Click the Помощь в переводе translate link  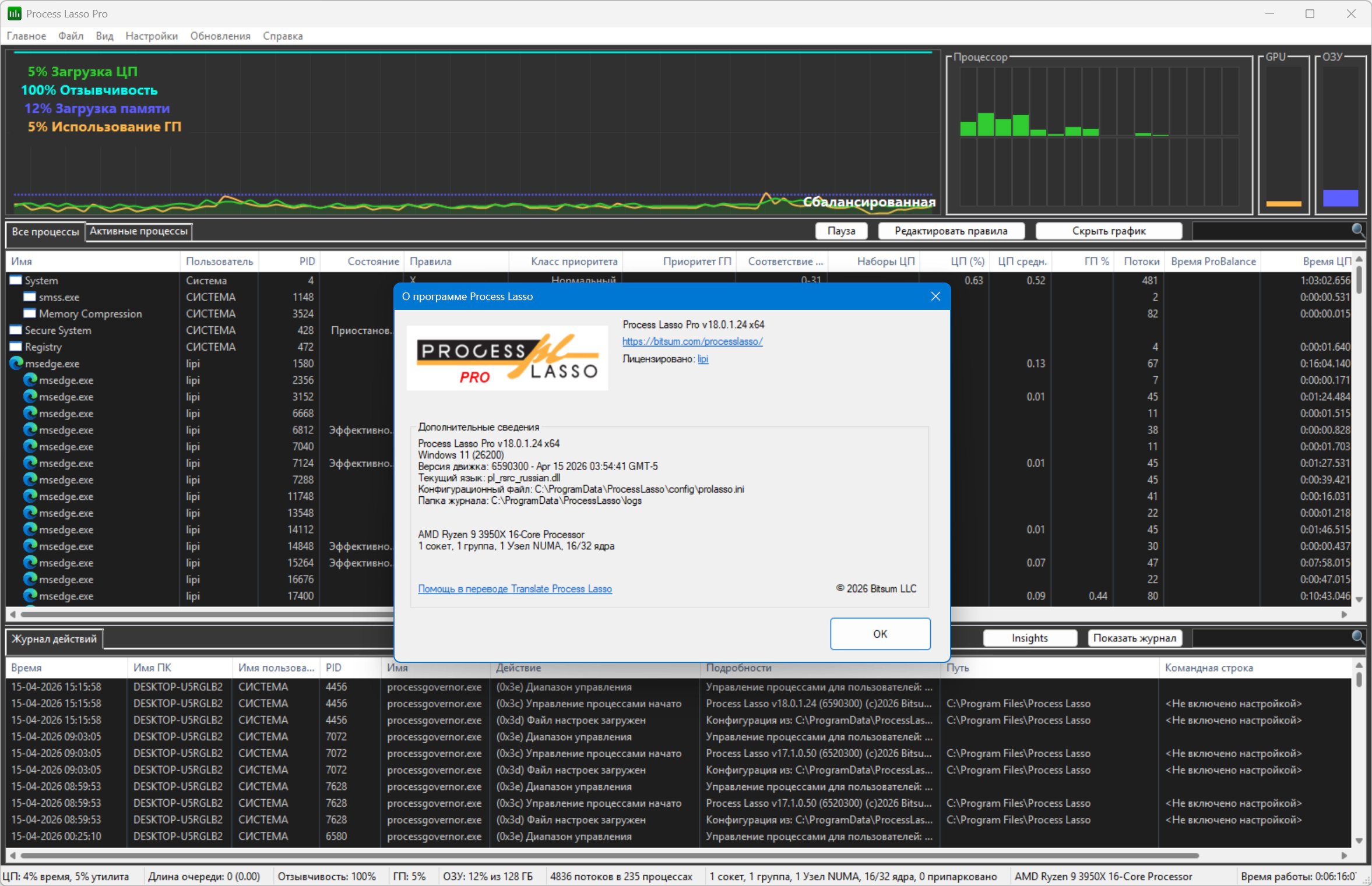pos(515,589)
